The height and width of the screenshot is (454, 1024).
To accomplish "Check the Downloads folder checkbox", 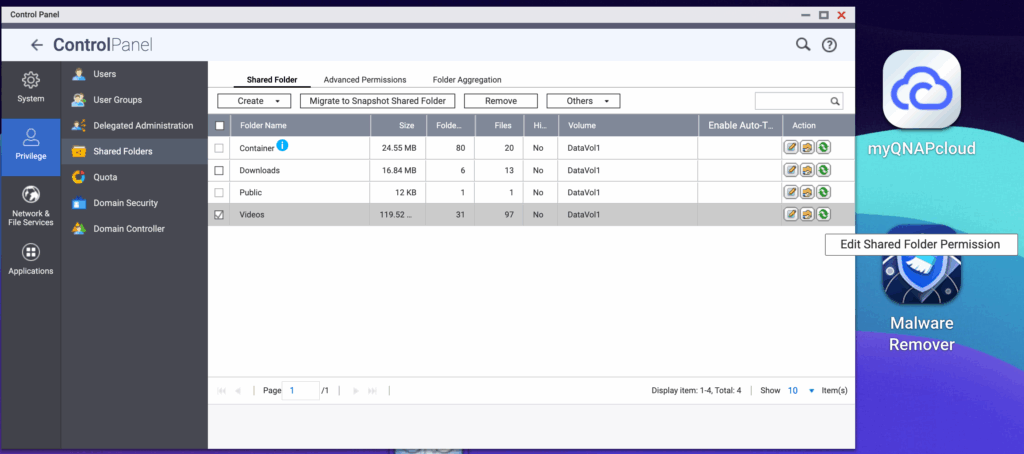I will 220,170.
